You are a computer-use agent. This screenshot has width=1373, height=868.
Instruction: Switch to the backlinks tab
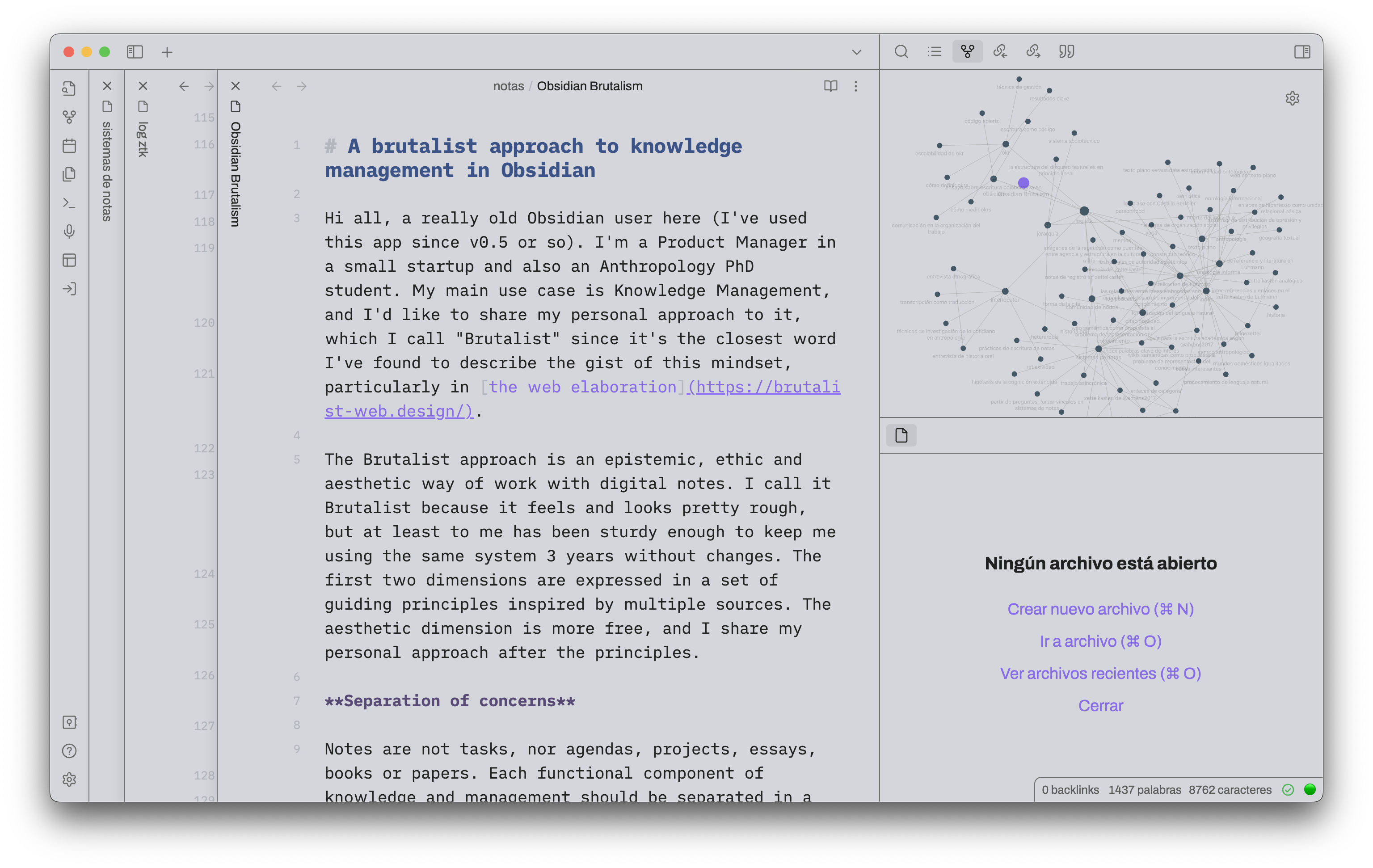(1000, 51)
